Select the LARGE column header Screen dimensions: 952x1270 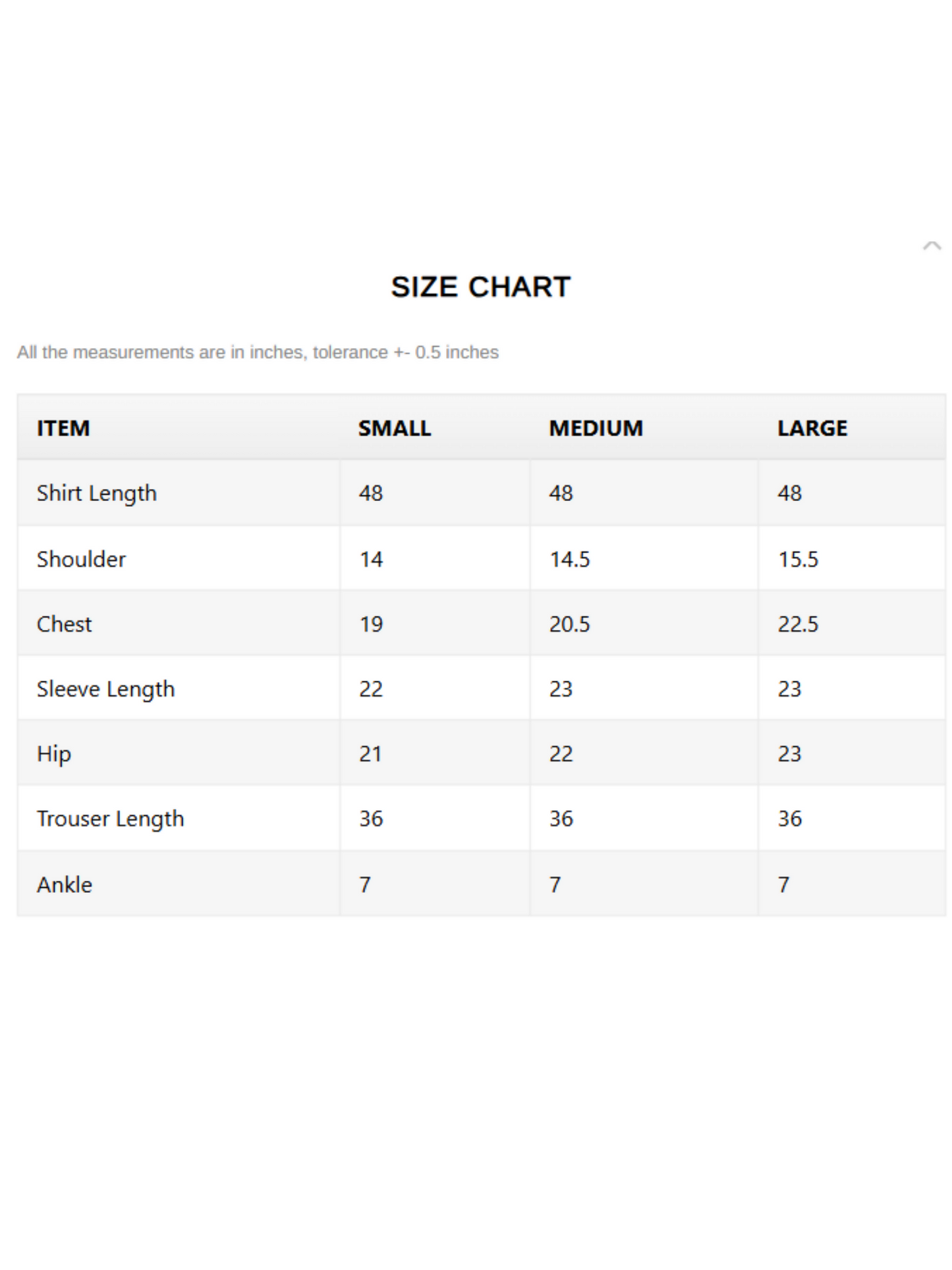[x=812, y=428]
